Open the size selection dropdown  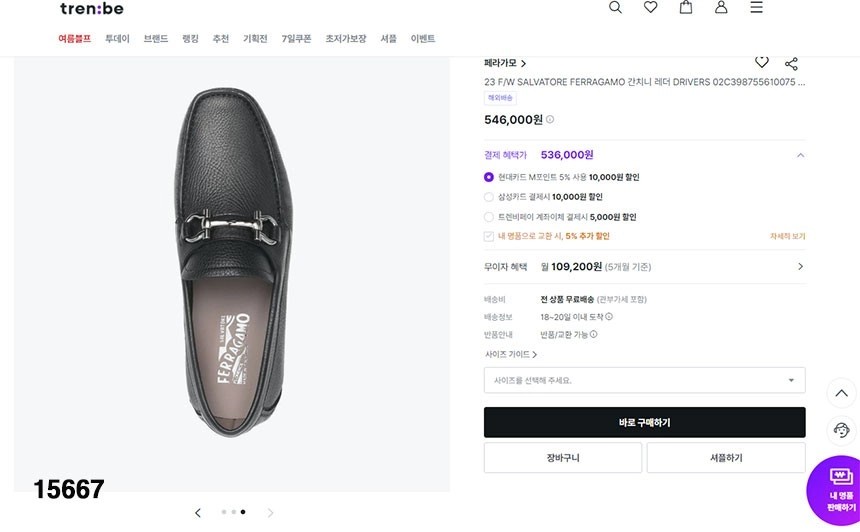644,380
